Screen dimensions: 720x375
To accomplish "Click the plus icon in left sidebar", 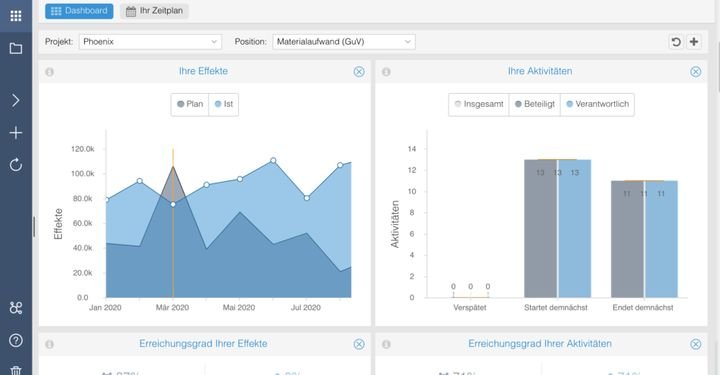I will click(16, 133).
